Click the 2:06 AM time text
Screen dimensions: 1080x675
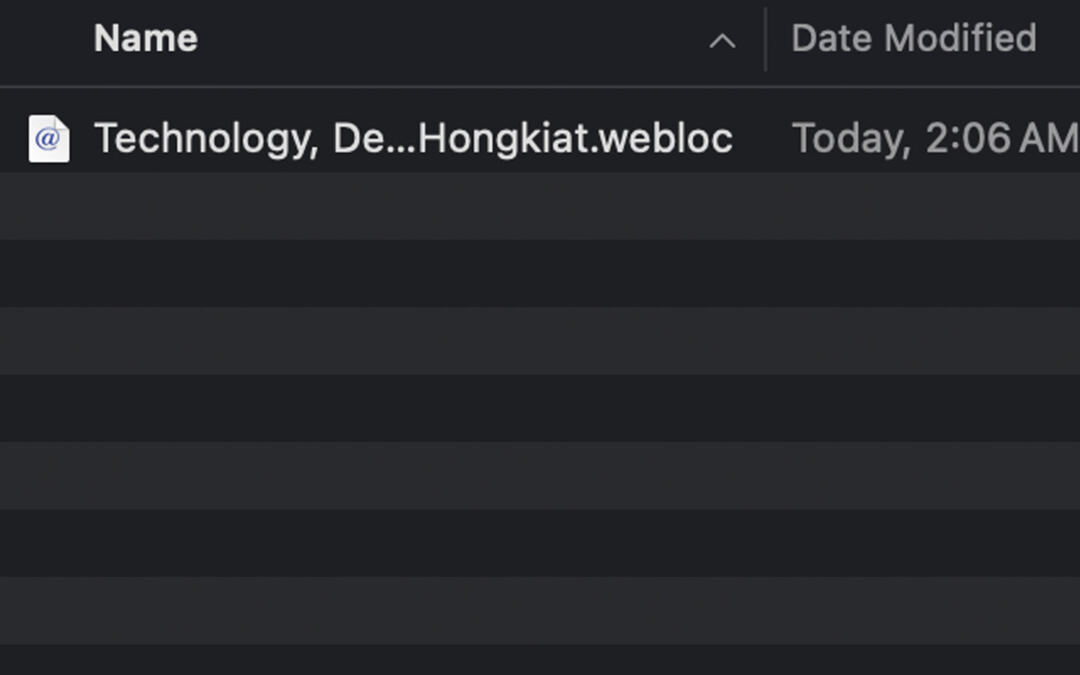(x=1000, y=138)
